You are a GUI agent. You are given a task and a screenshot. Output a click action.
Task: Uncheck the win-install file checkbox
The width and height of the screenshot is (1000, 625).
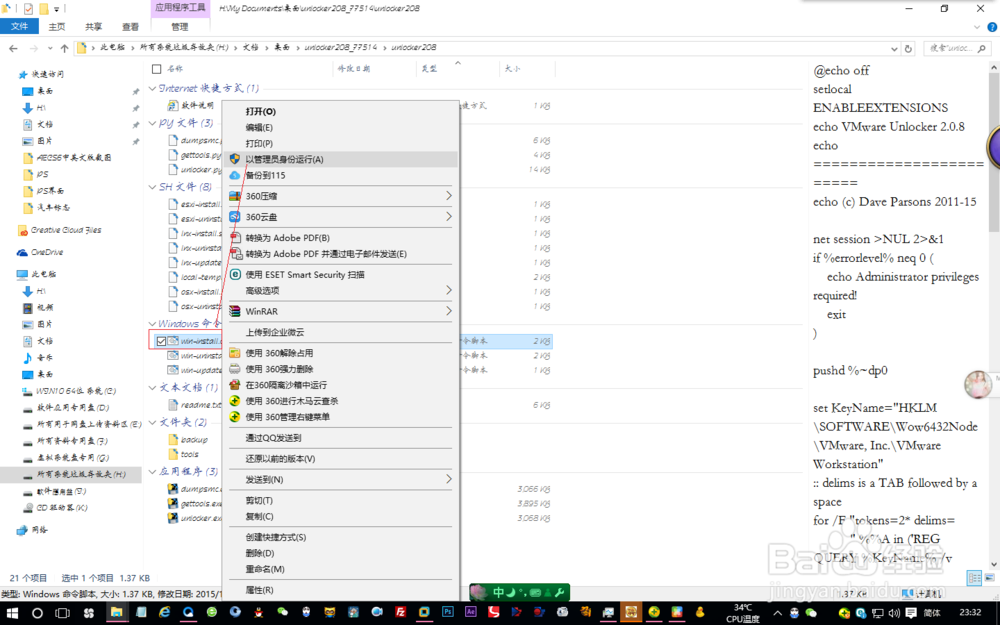click(161, 341)
